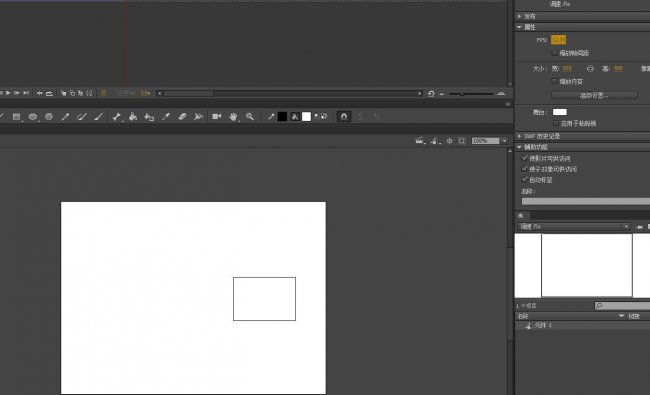Image resolution: width=650 pixels, height=395 pixels.
Task: Click the link width and height icon
Action: 590,69
